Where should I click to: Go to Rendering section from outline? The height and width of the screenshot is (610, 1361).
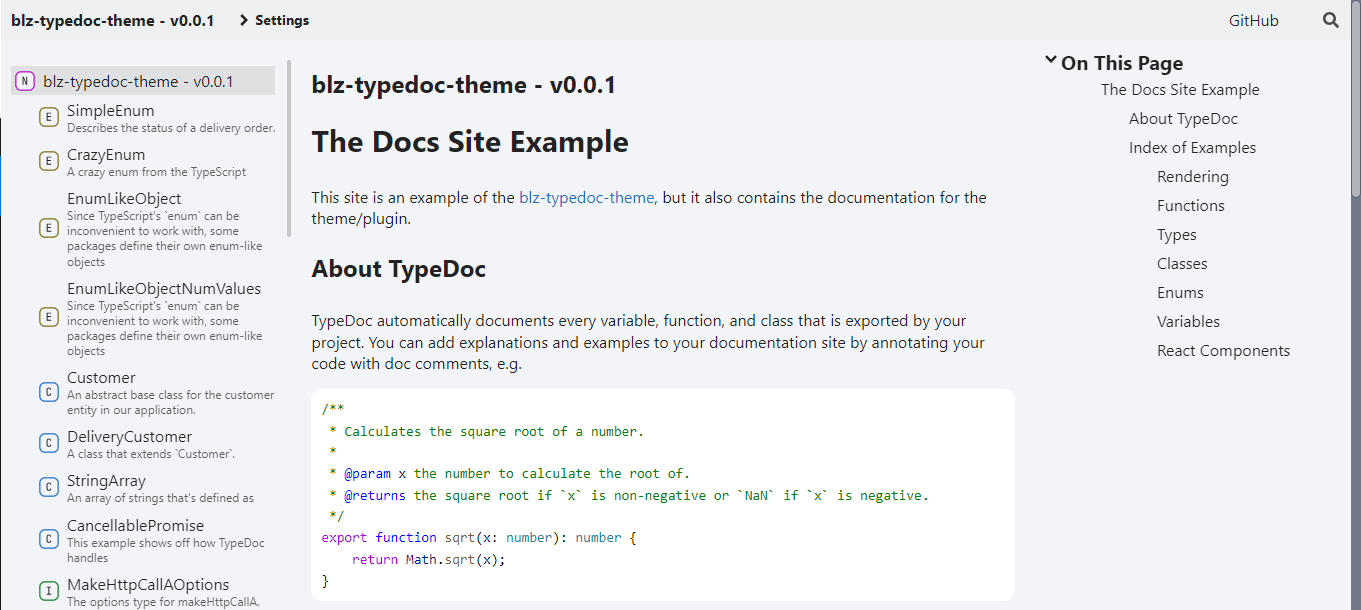pyautogui.click(x=1193, y=176)
